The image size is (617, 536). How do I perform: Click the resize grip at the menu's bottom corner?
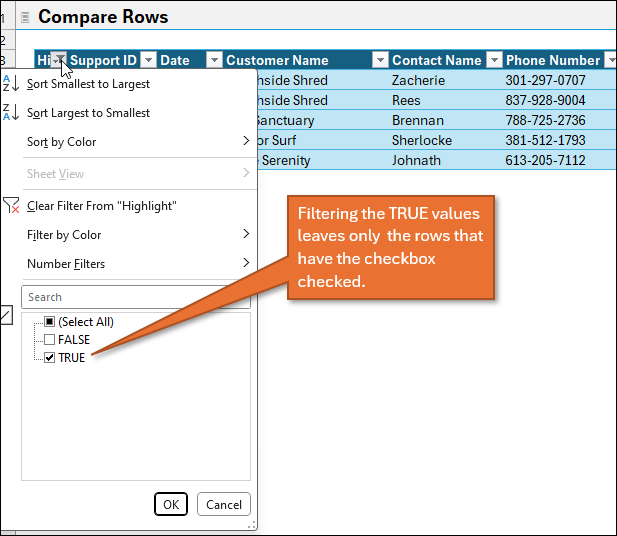pyautogui.click(x=252, y=523)
